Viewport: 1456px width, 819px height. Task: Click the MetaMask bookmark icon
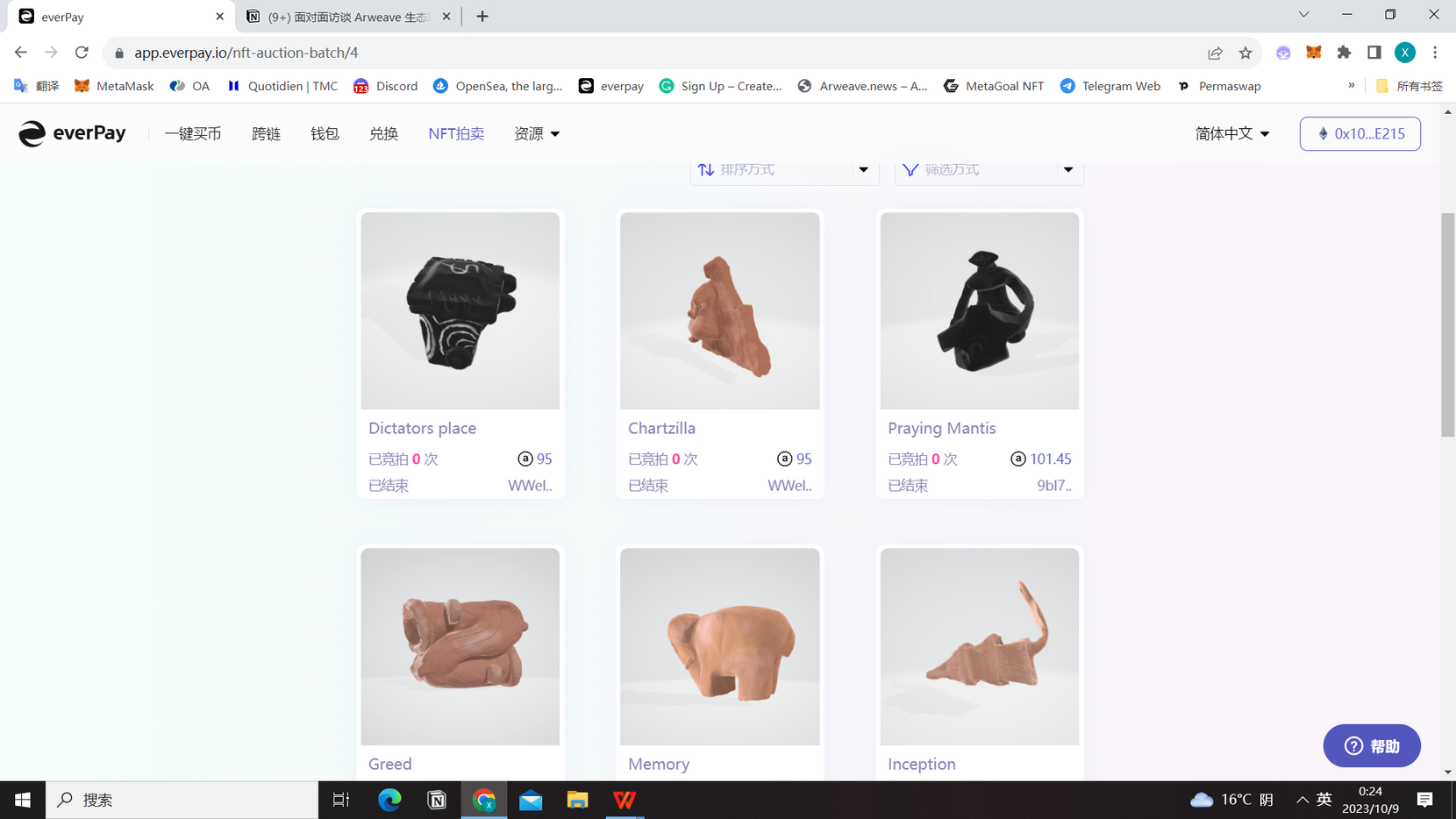(x=82, y=86)
